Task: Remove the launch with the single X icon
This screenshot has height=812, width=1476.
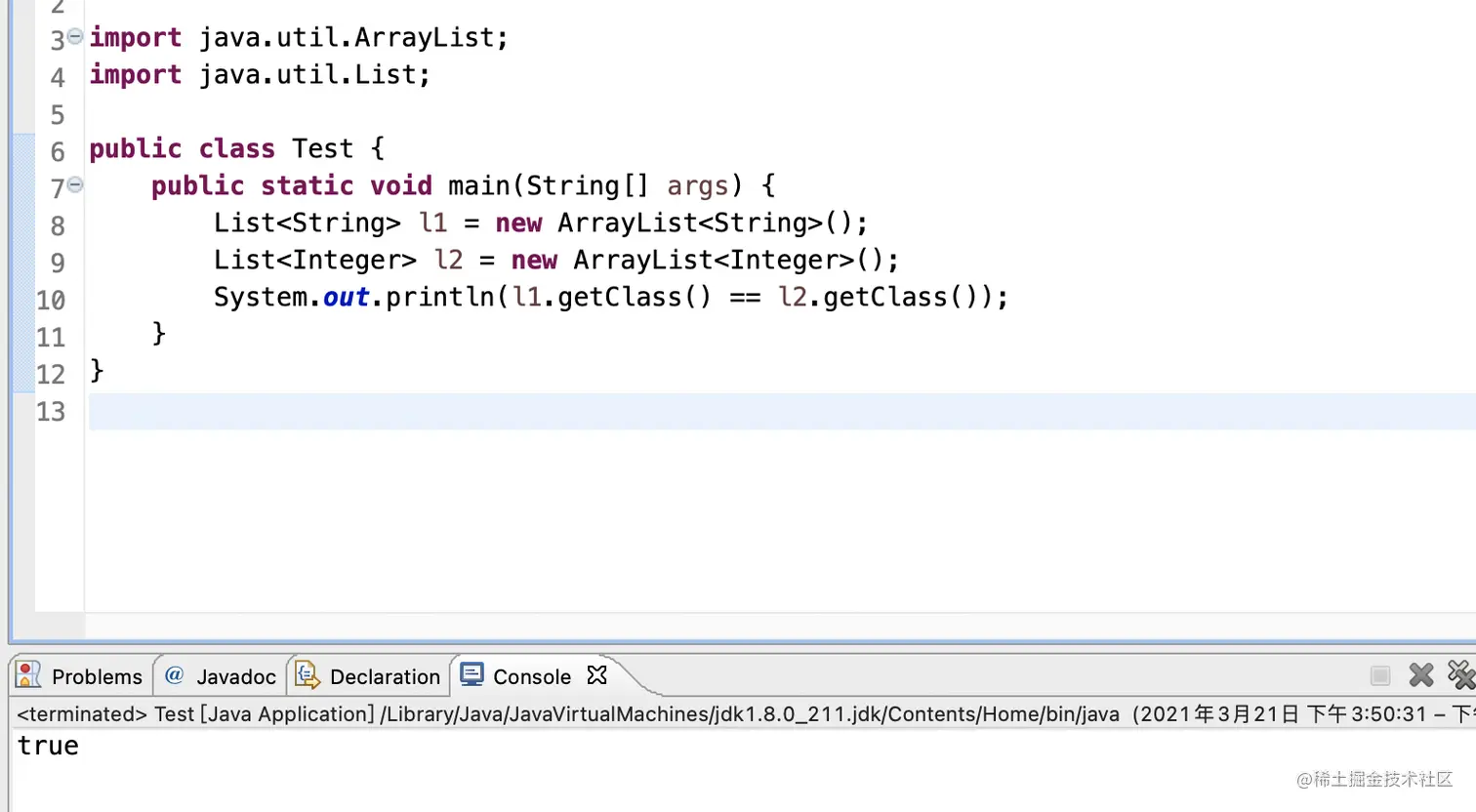Action: [x=1421, y=674]
